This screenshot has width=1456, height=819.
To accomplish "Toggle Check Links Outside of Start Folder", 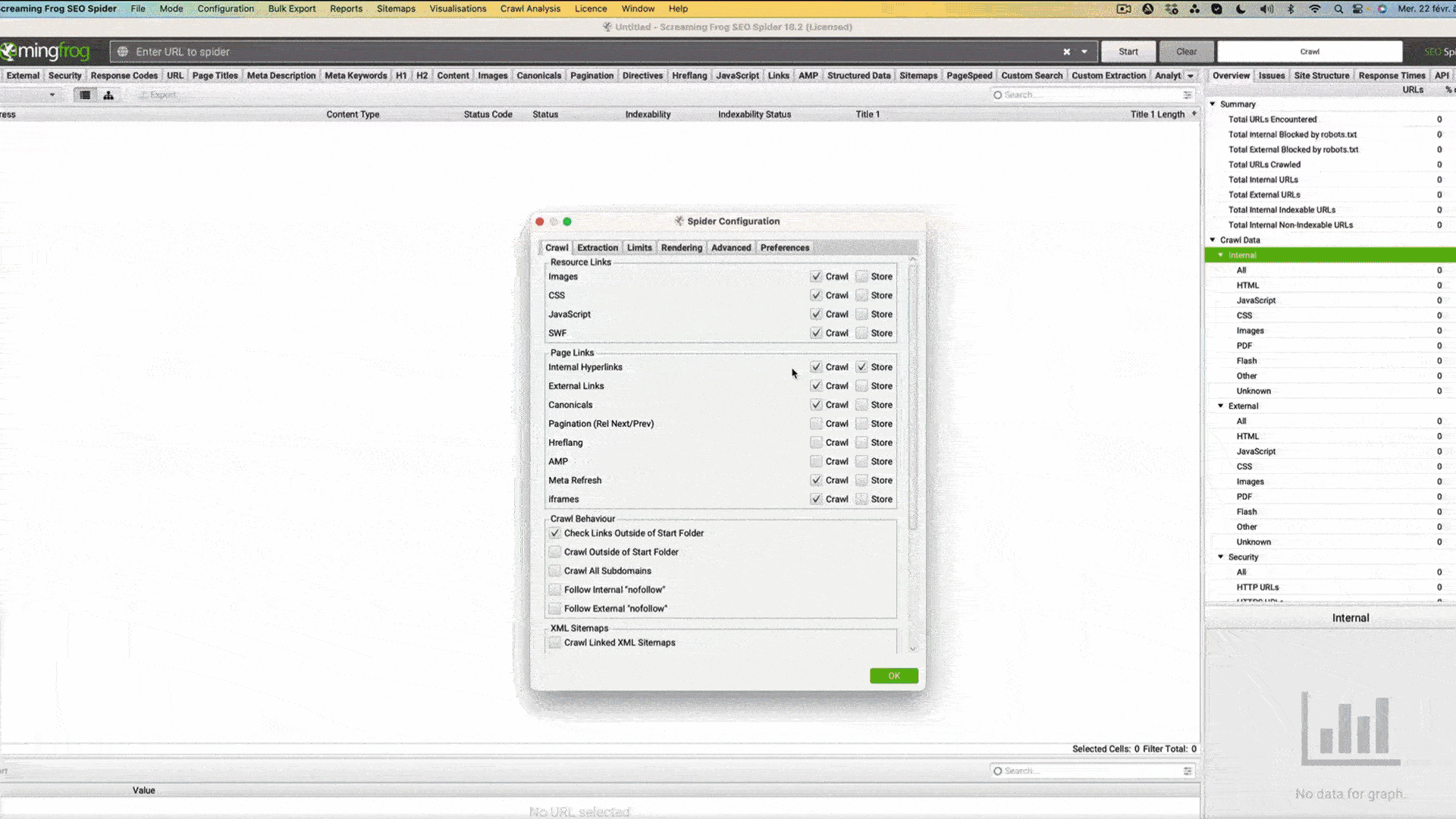I will (555, 533).
